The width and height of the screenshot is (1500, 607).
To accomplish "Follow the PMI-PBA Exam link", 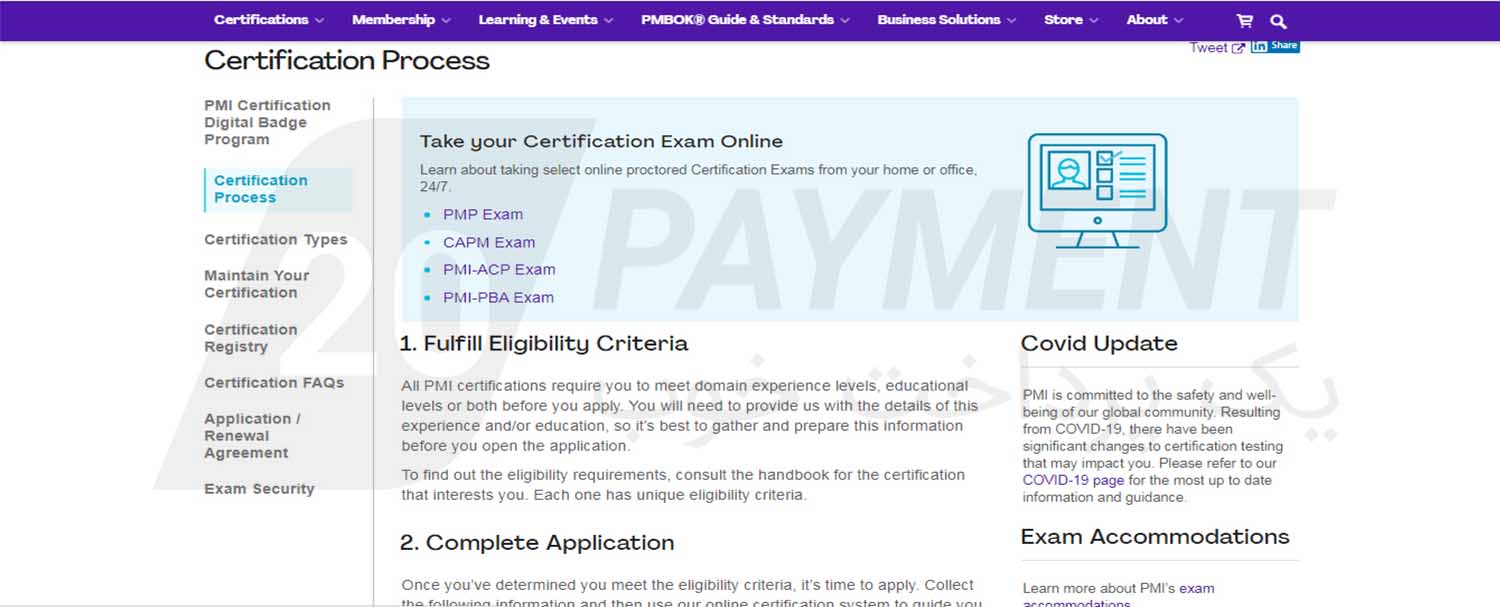I will (498, 297).
